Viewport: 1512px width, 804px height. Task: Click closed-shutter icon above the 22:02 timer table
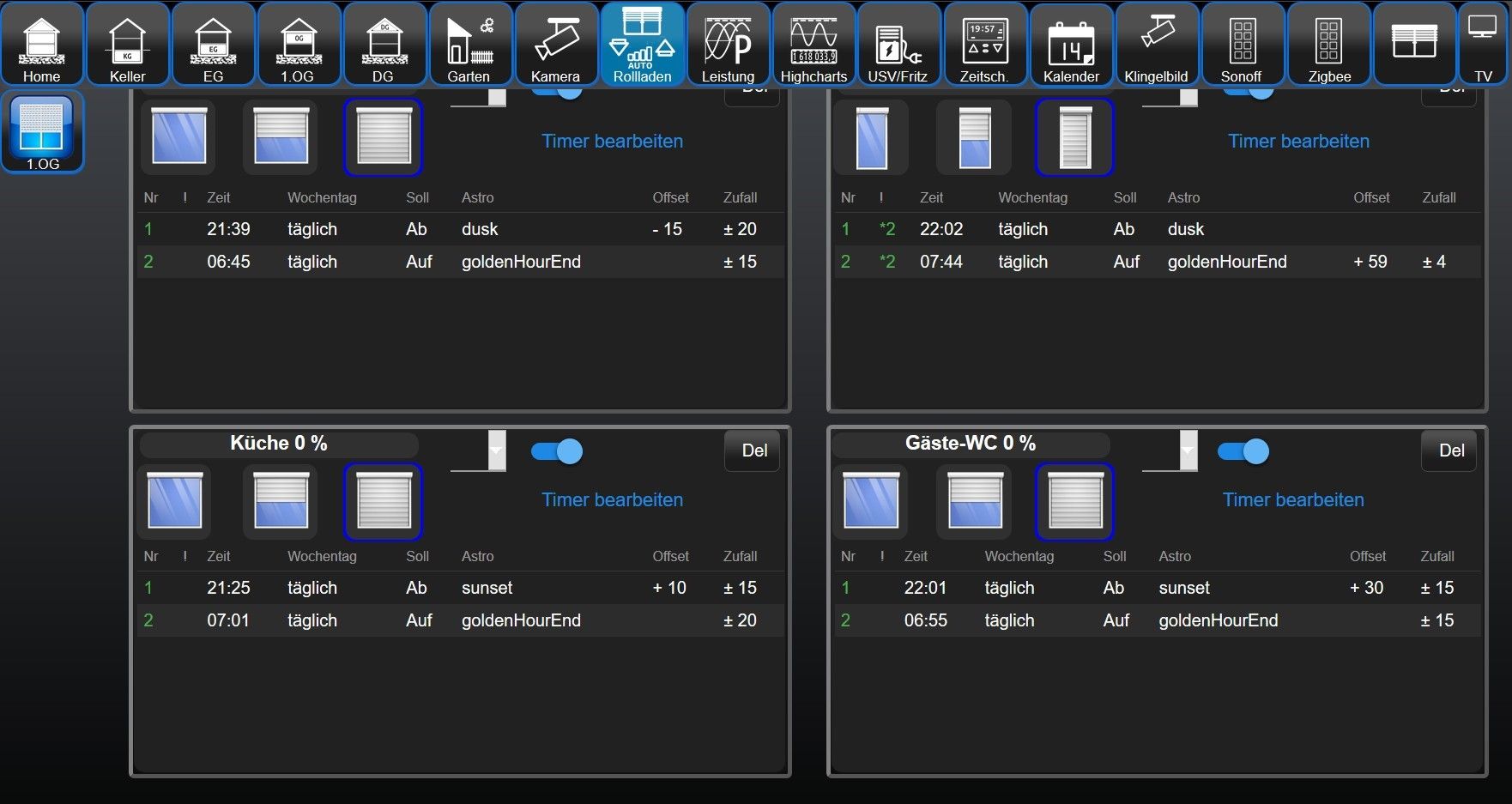click(x=1075, y=137)
